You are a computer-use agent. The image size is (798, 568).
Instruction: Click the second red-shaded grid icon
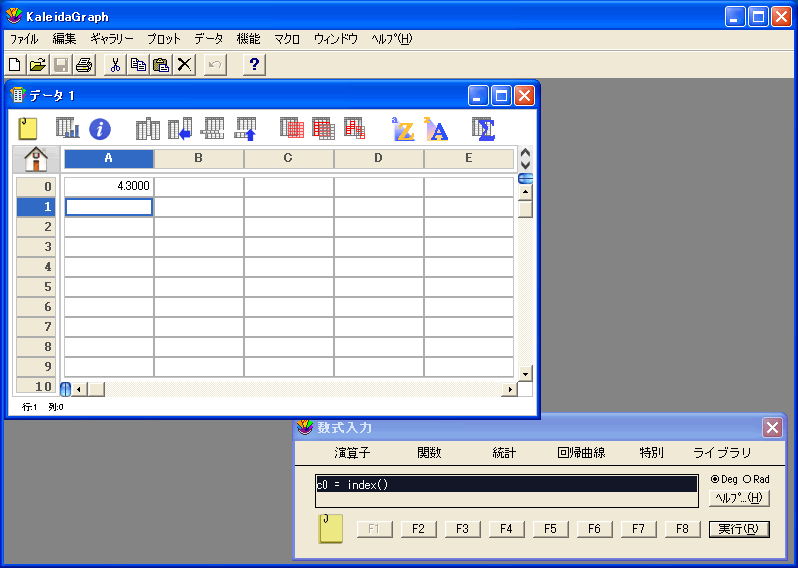coord(323,129)
